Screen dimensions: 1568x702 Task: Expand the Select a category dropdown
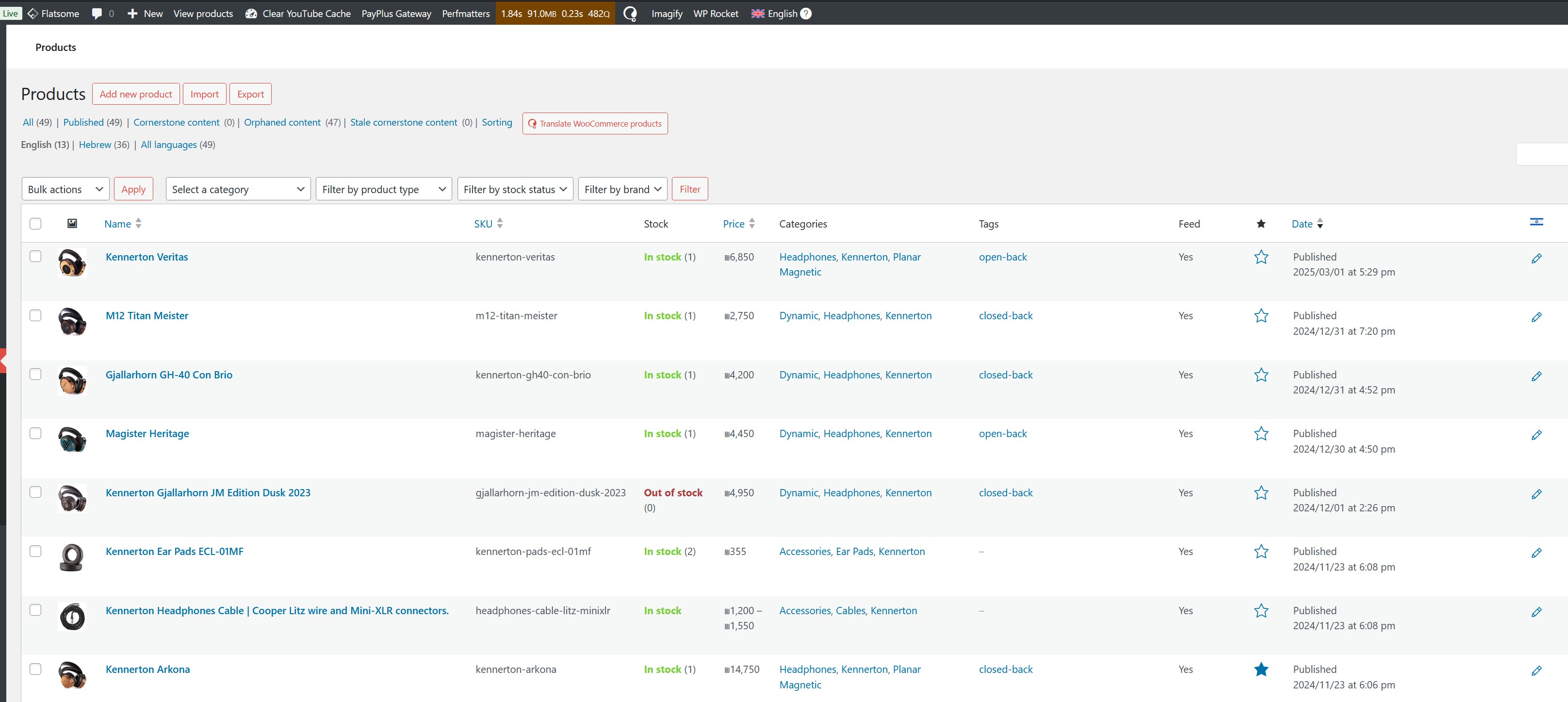coord(238,189)
